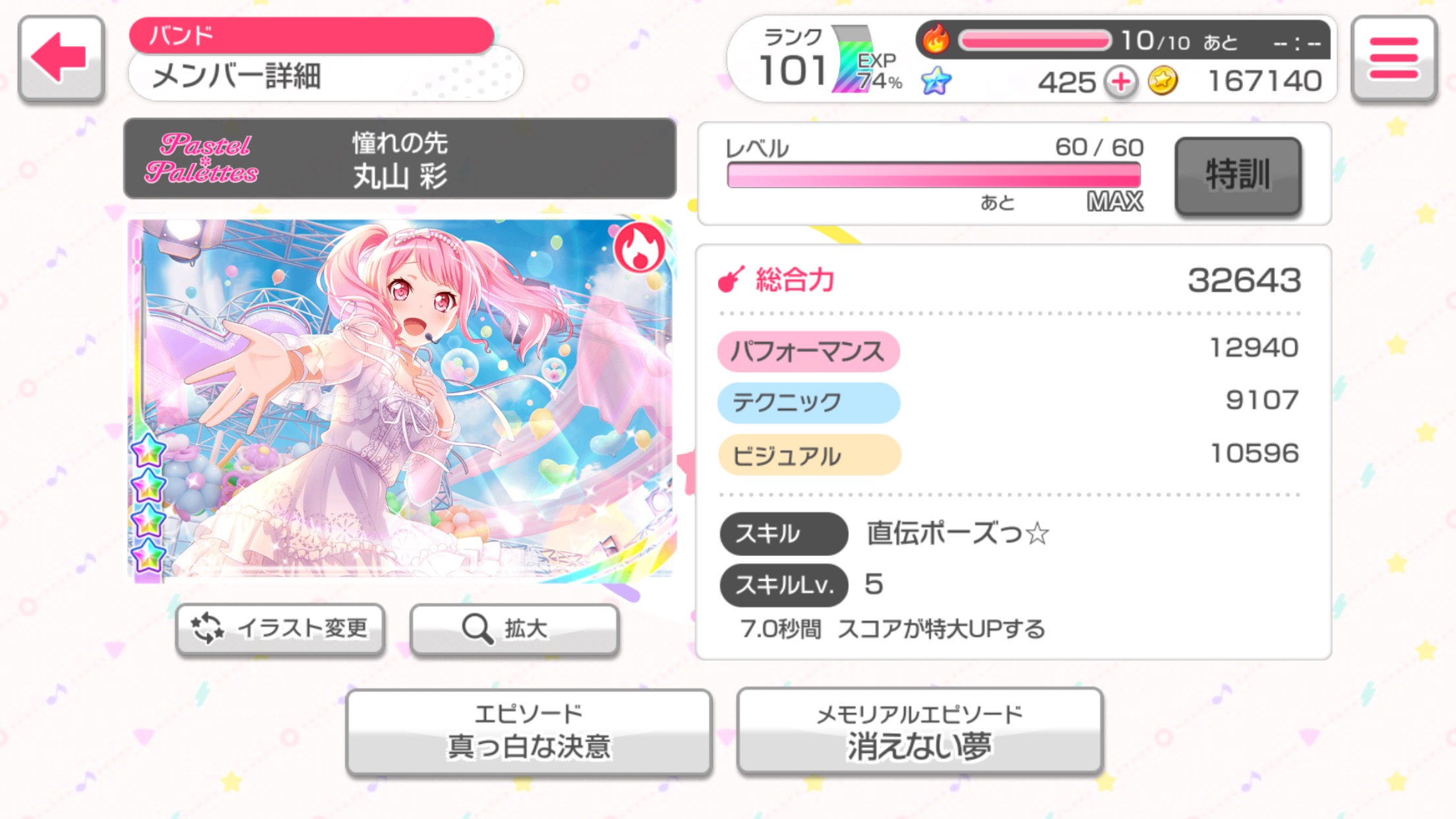Open メモリアルエピソード 消えない夢
Viewport: 1456px width, 819px height.
(919, 731)
